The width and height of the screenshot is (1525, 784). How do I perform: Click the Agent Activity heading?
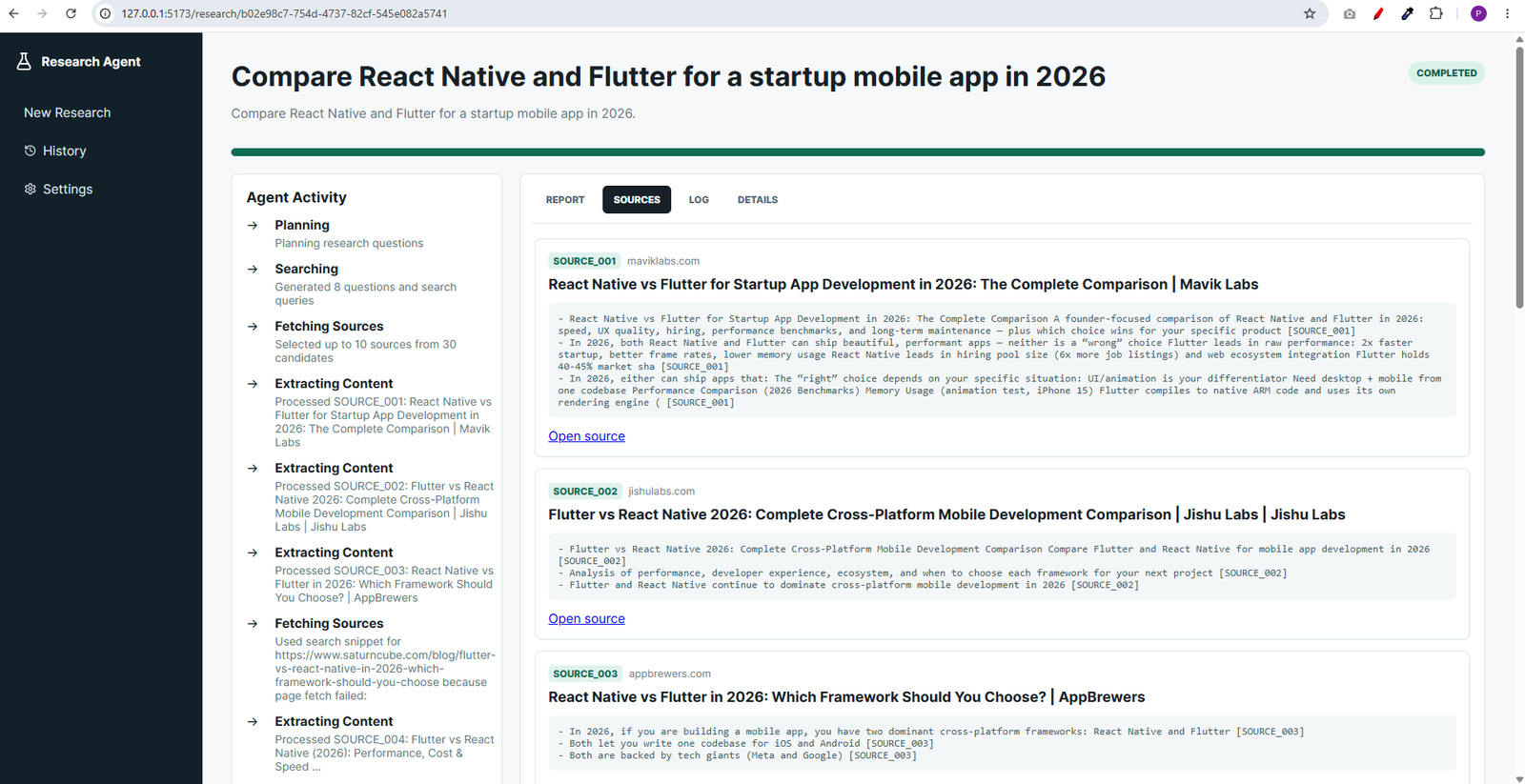296,197
